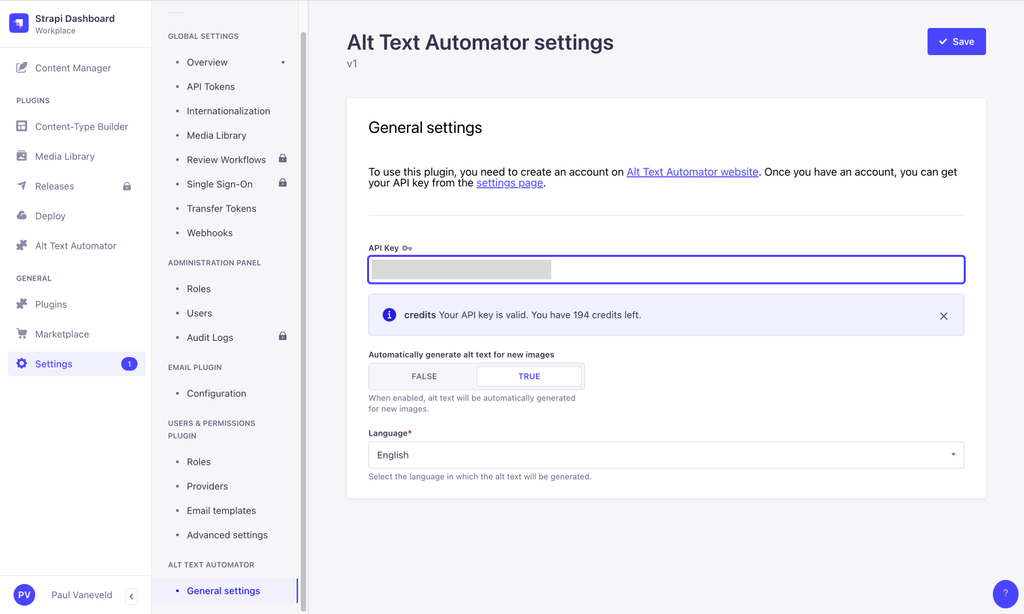1024x614 pixels.
Task: Click the PV user avatar
Action: (x=24, y=595)
